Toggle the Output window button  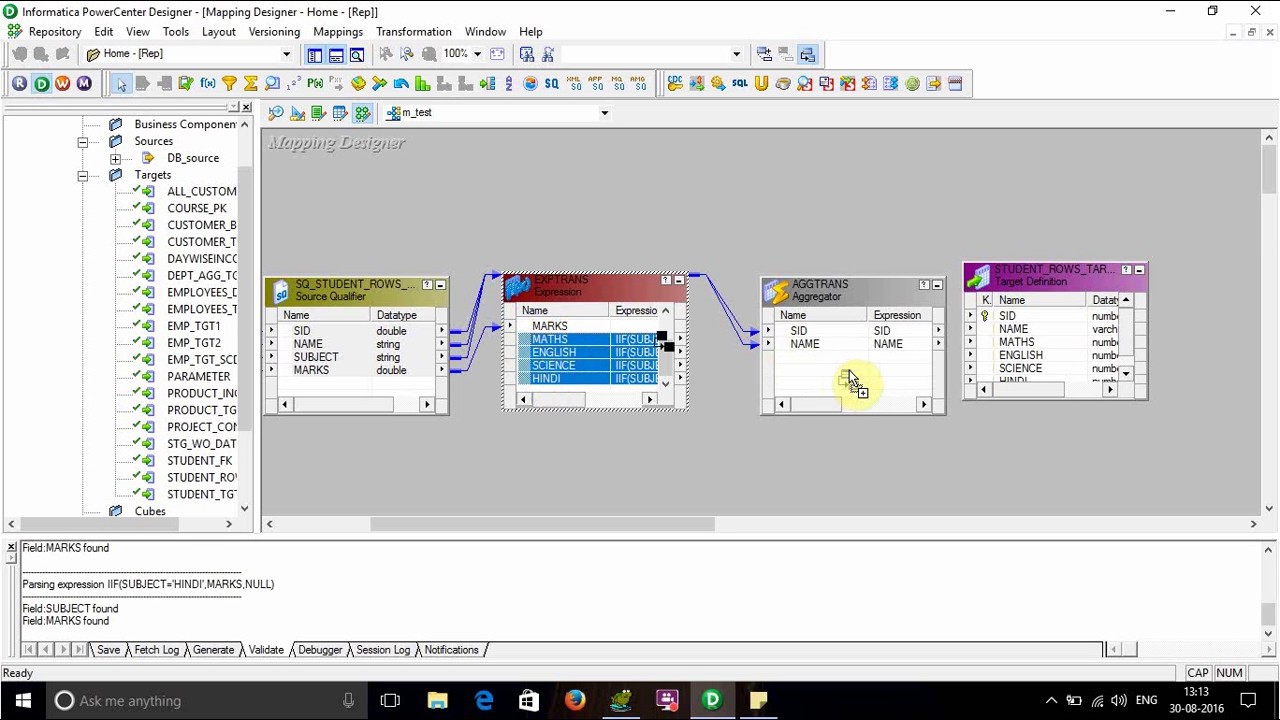(x=336, y=54)
